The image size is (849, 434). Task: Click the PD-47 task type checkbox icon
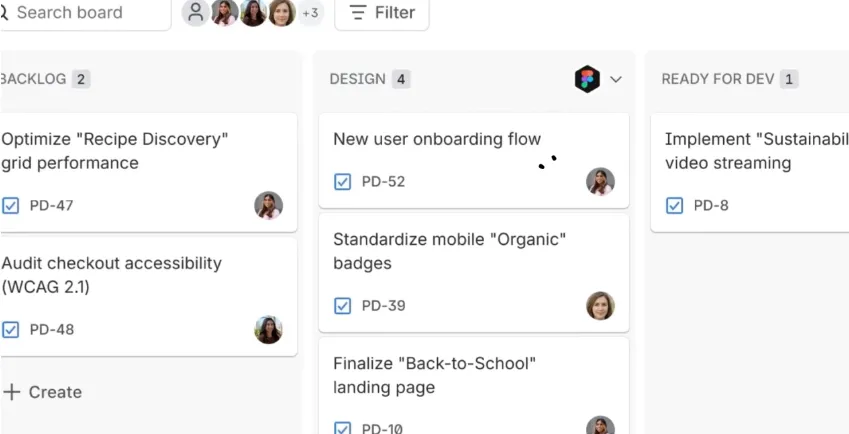coord(11,205)
